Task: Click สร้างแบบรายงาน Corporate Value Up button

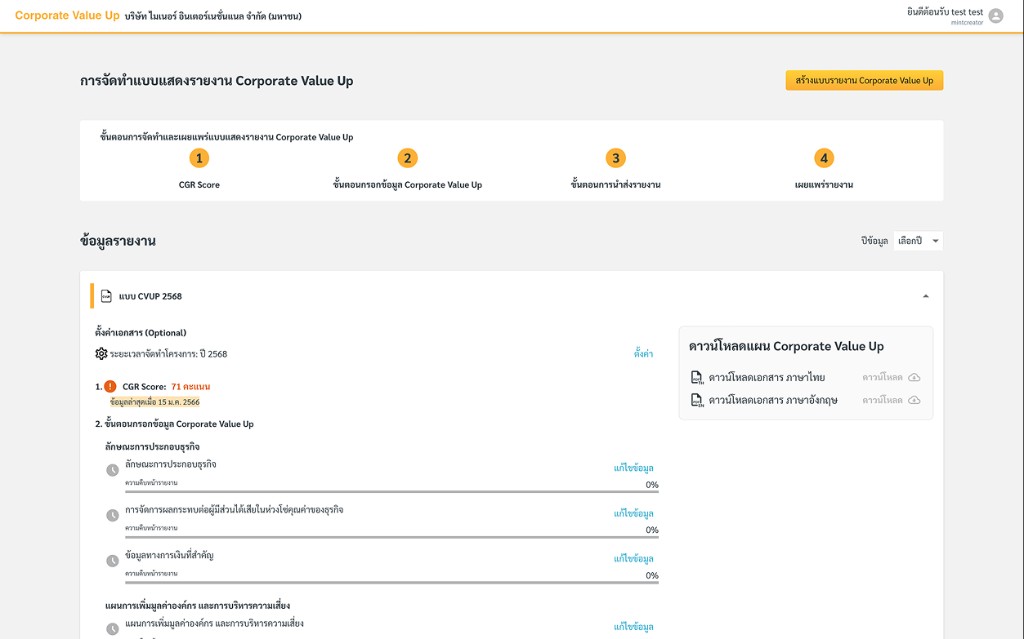Action: pos(864,80)
